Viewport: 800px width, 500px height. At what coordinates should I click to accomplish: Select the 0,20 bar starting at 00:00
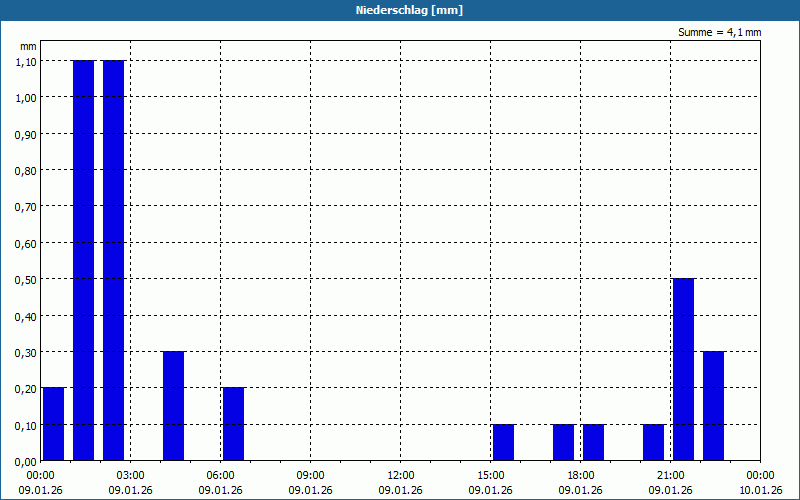[x=54, y=424]
